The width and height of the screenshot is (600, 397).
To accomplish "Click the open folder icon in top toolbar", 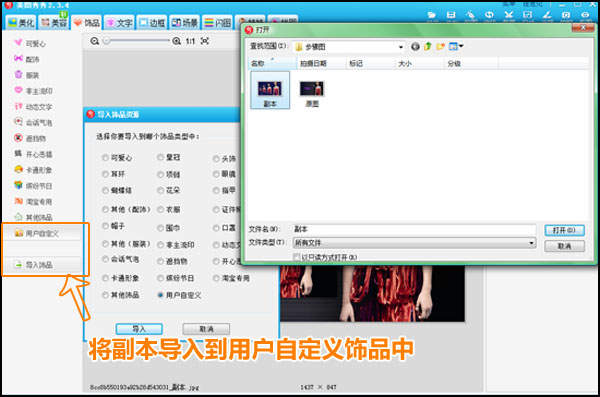I will (432, 15).
